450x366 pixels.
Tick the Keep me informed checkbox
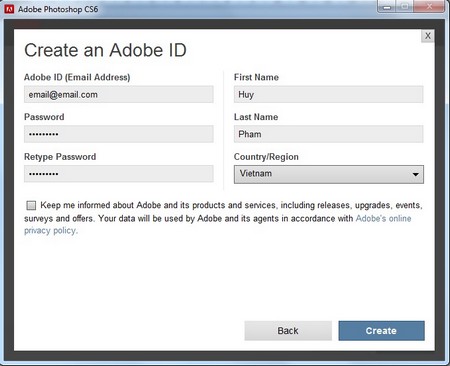31,205
